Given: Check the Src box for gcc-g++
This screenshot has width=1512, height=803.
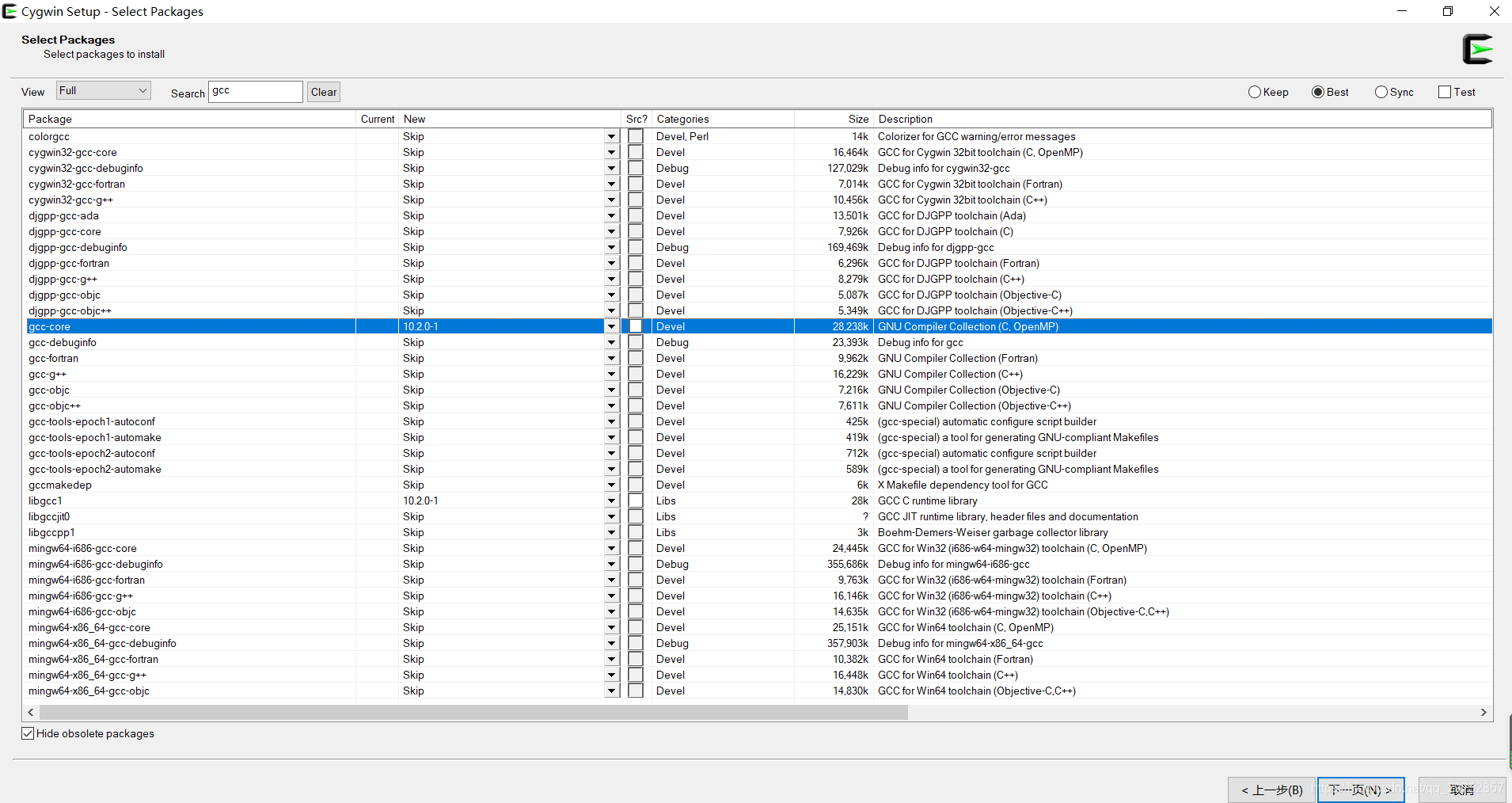Looking at the screenshot, I should point(636,374).
